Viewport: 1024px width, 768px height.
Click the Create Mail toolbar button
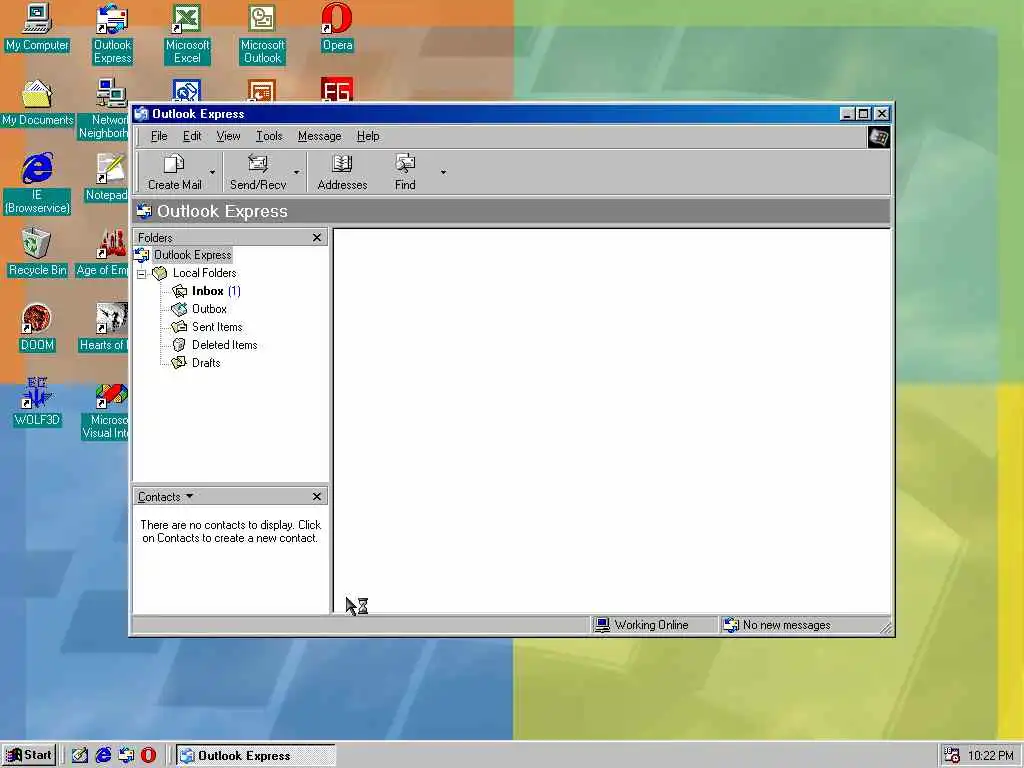pos(174,172)
